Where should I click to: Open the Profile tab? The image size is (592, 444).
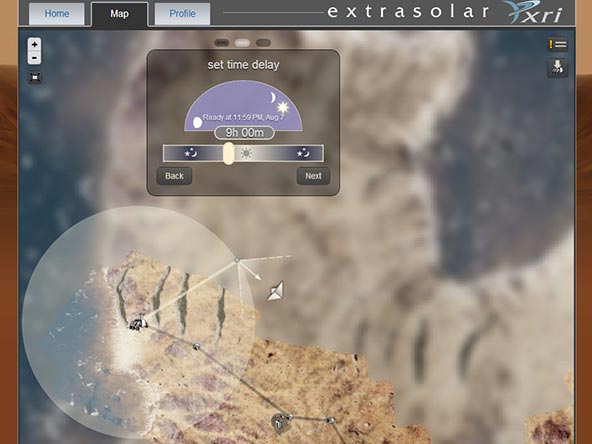click(182, 14)
